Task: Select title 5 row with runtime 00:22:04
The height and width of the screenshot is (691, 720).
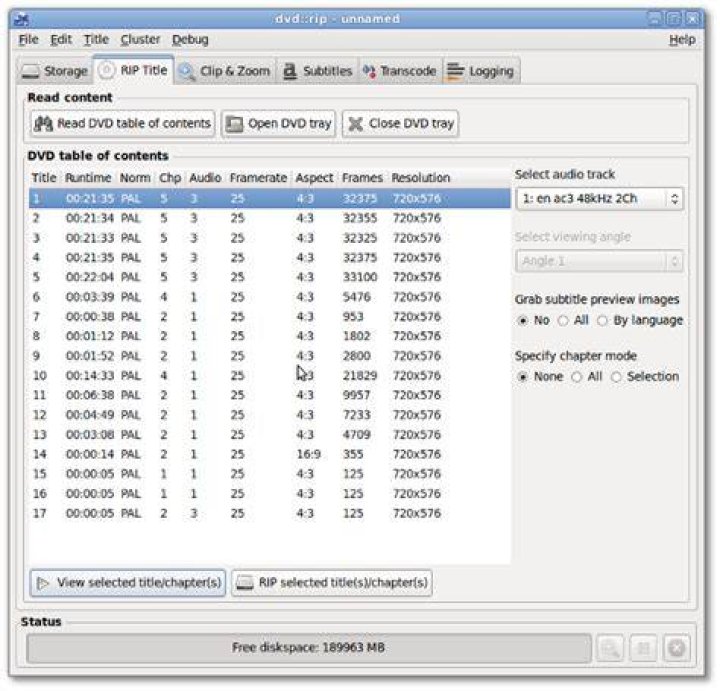Action: [270, 277]
